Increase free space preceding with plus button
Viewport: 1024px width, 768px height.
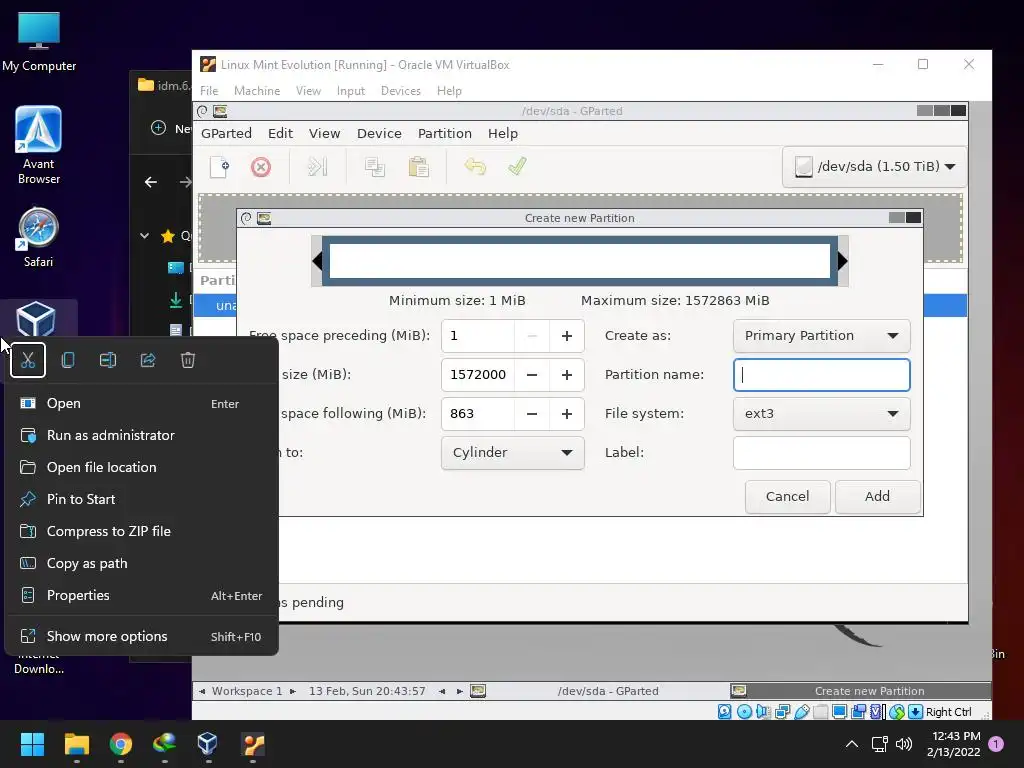click(x=567, y=336)
